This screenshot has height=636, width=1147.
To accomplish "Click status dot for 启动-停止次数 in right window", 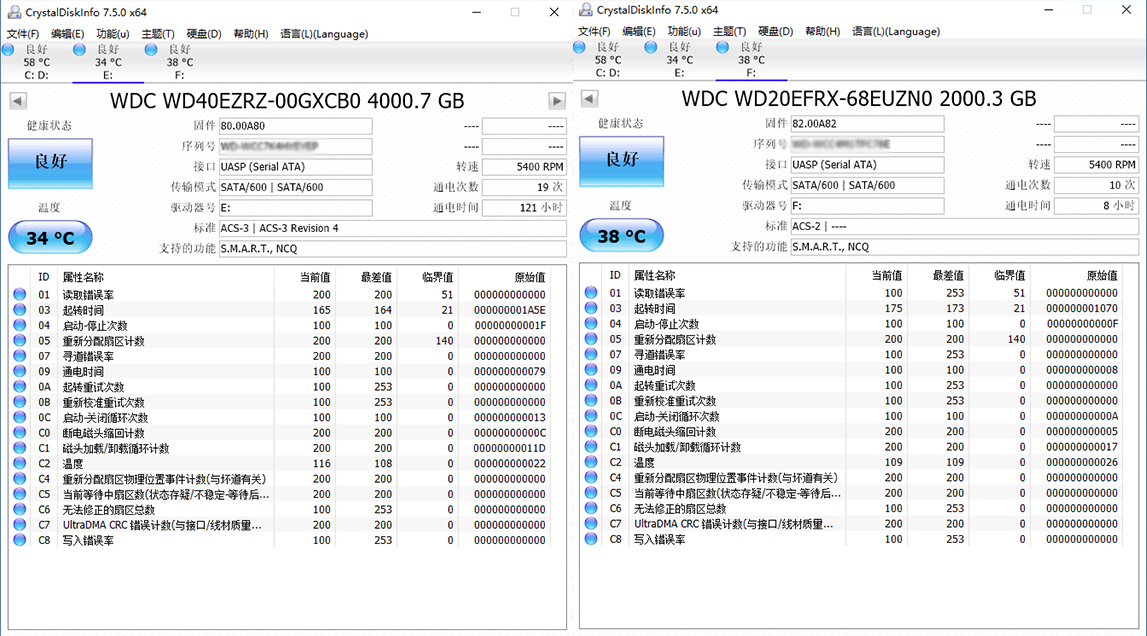I will (x=591, y=323).
